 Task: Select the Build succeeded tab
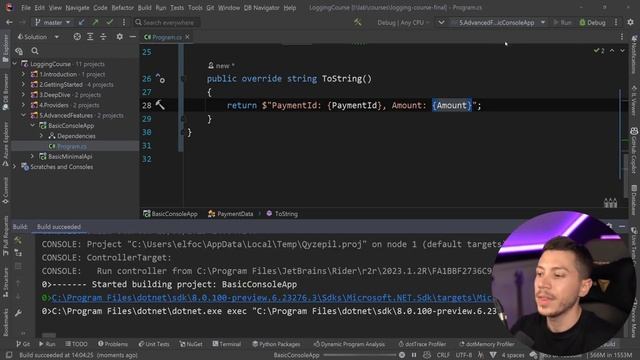tap(59, 227)
